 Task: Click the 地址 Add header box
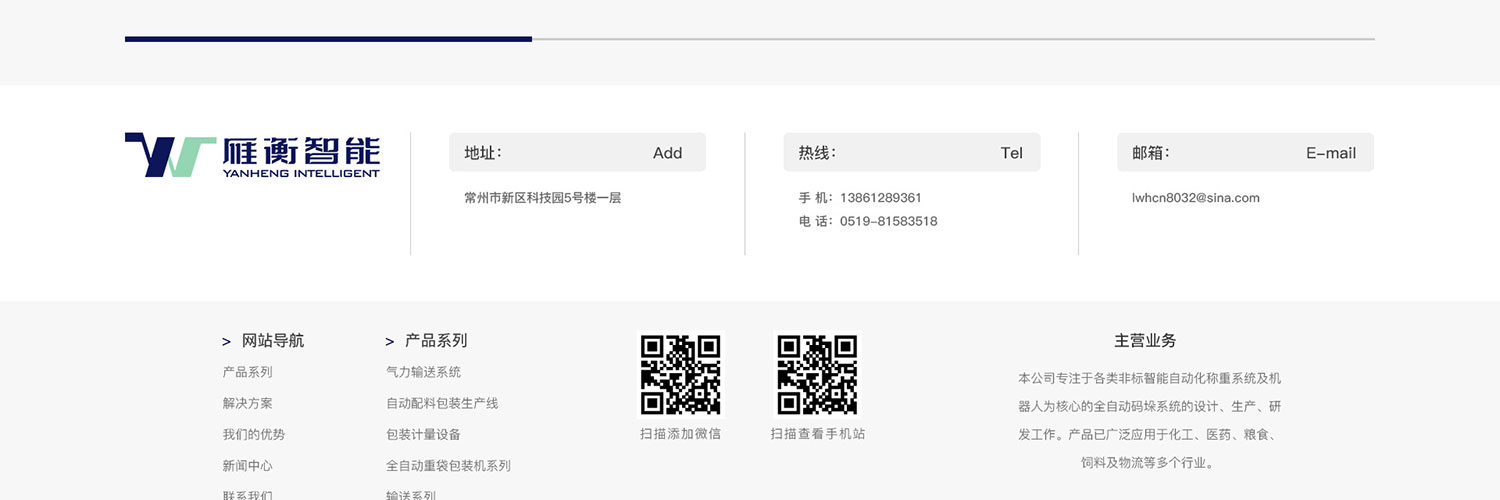[x=577, y=153]
